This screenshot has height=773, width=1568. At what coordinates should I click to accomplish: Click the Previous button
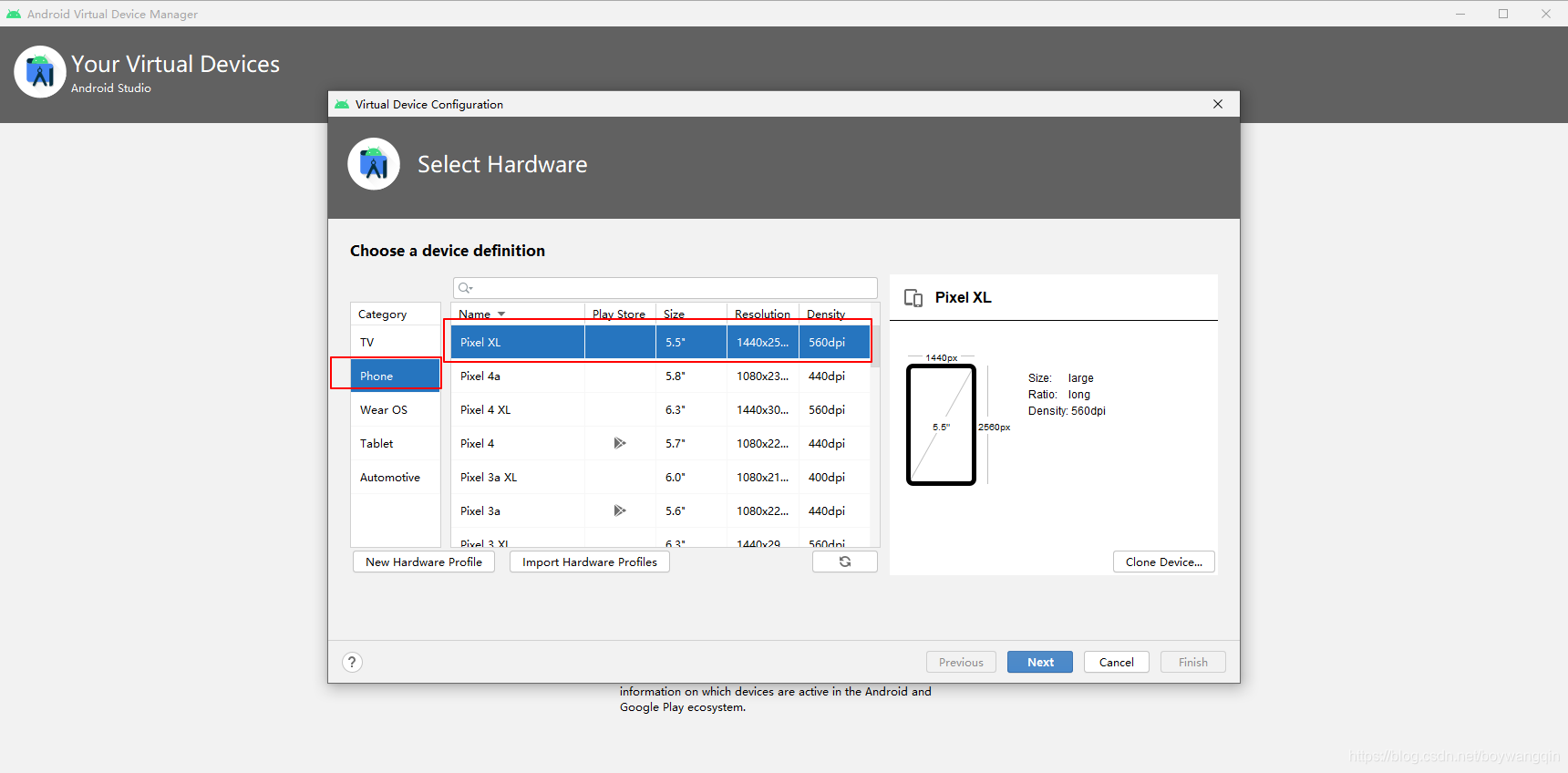[961, 662]
